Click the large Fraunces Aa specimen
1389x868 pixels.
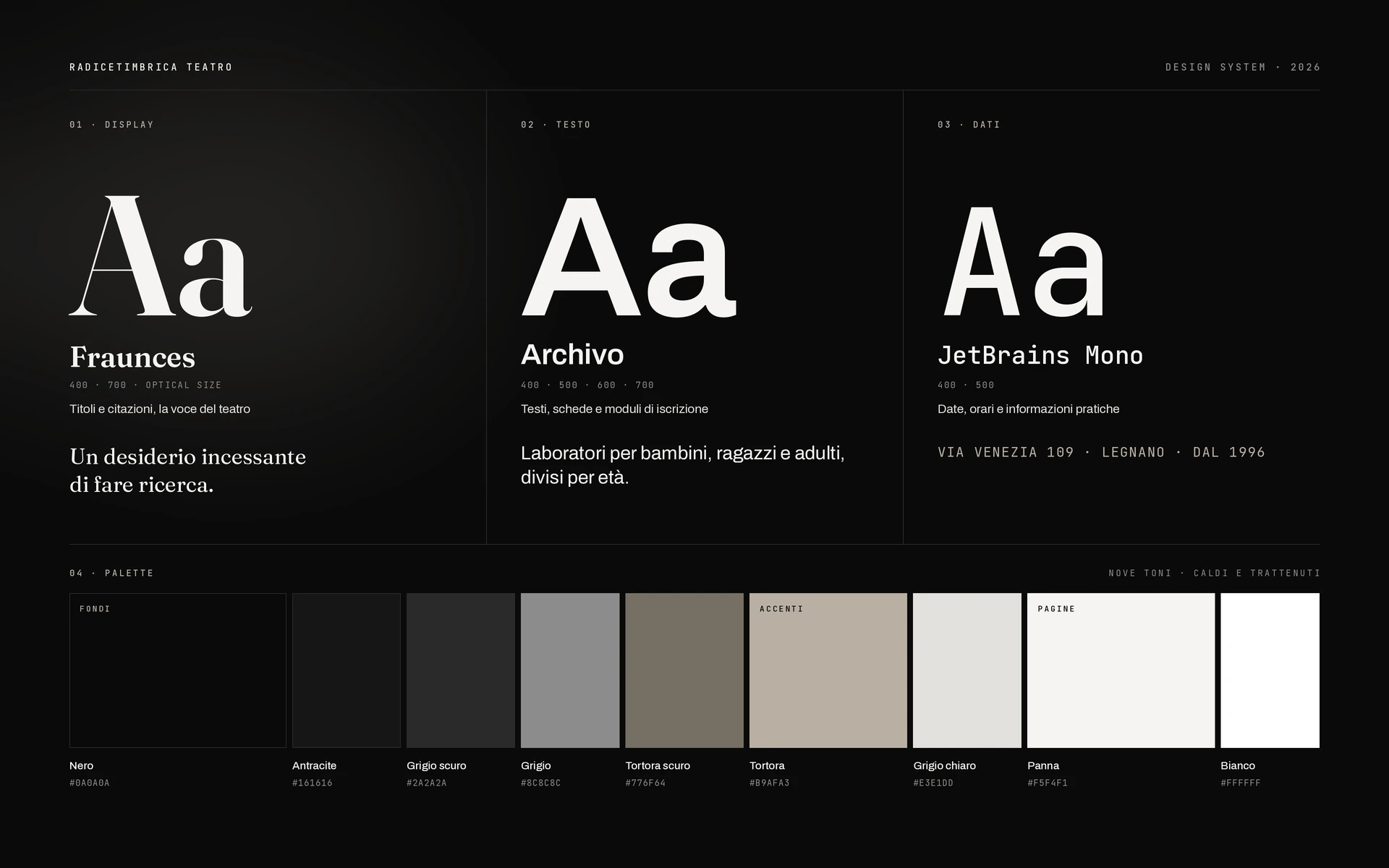[x=161, y=256]
